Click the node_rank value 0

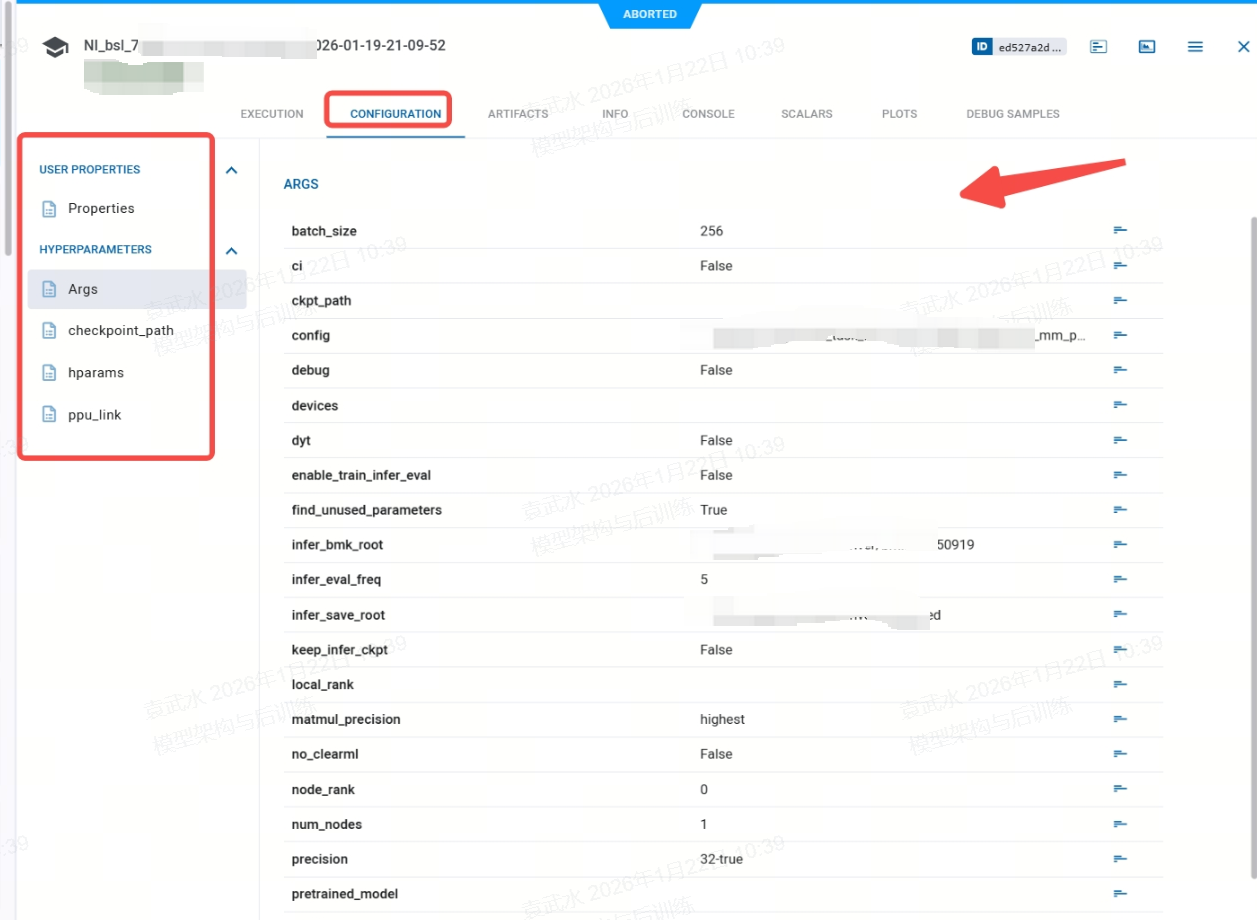click(704, 789)
